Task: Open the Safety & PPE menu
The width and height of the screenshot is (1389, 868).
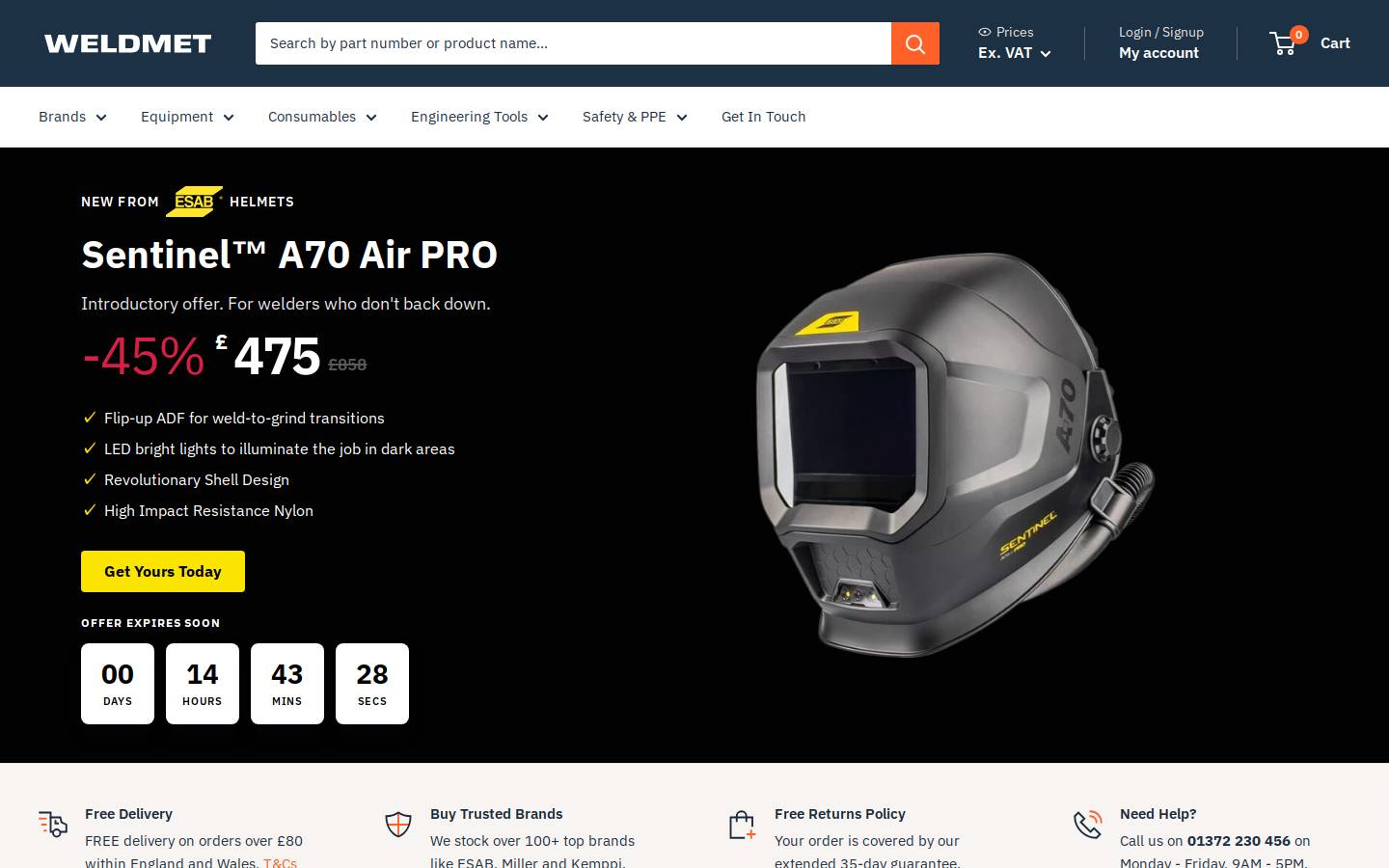Action: pos(635,117)
